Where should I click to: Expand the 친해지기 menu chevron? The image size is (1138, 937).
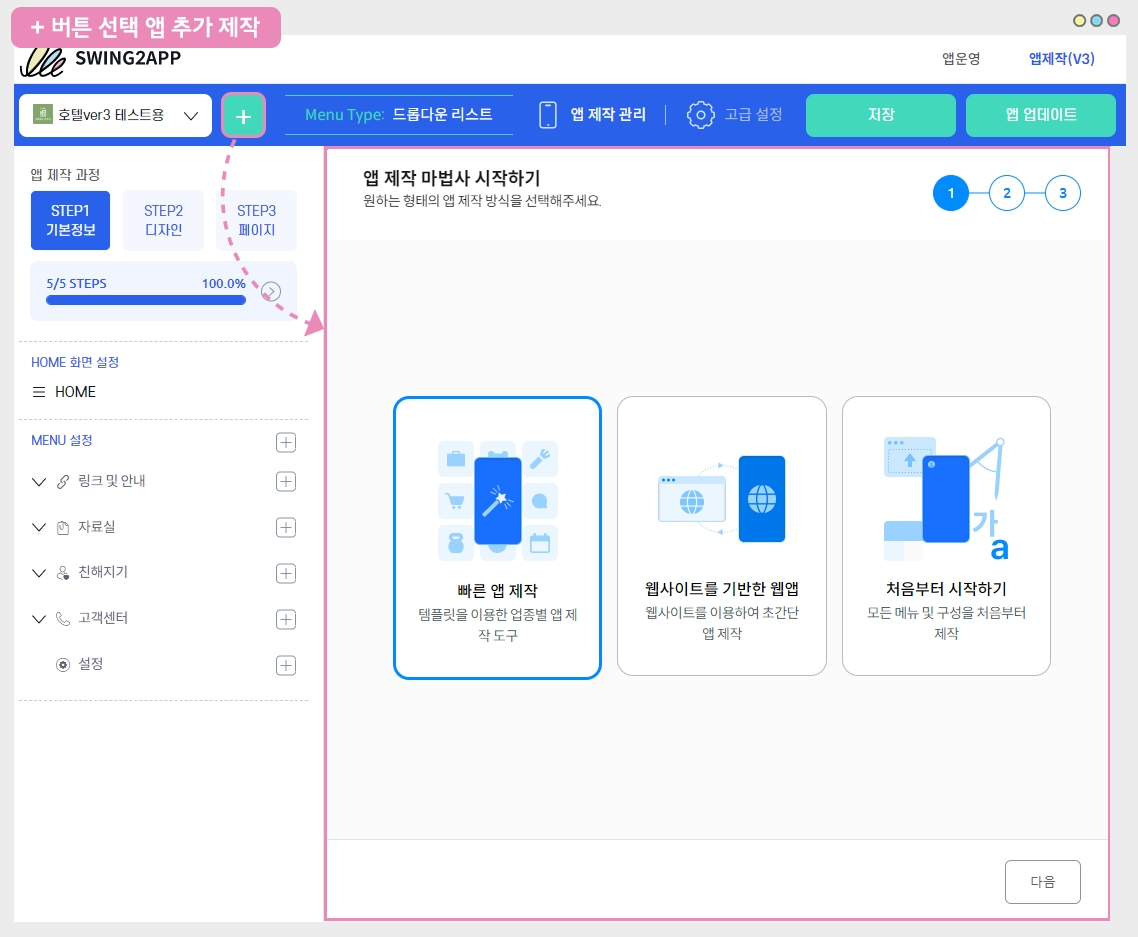tap(39, 574)
